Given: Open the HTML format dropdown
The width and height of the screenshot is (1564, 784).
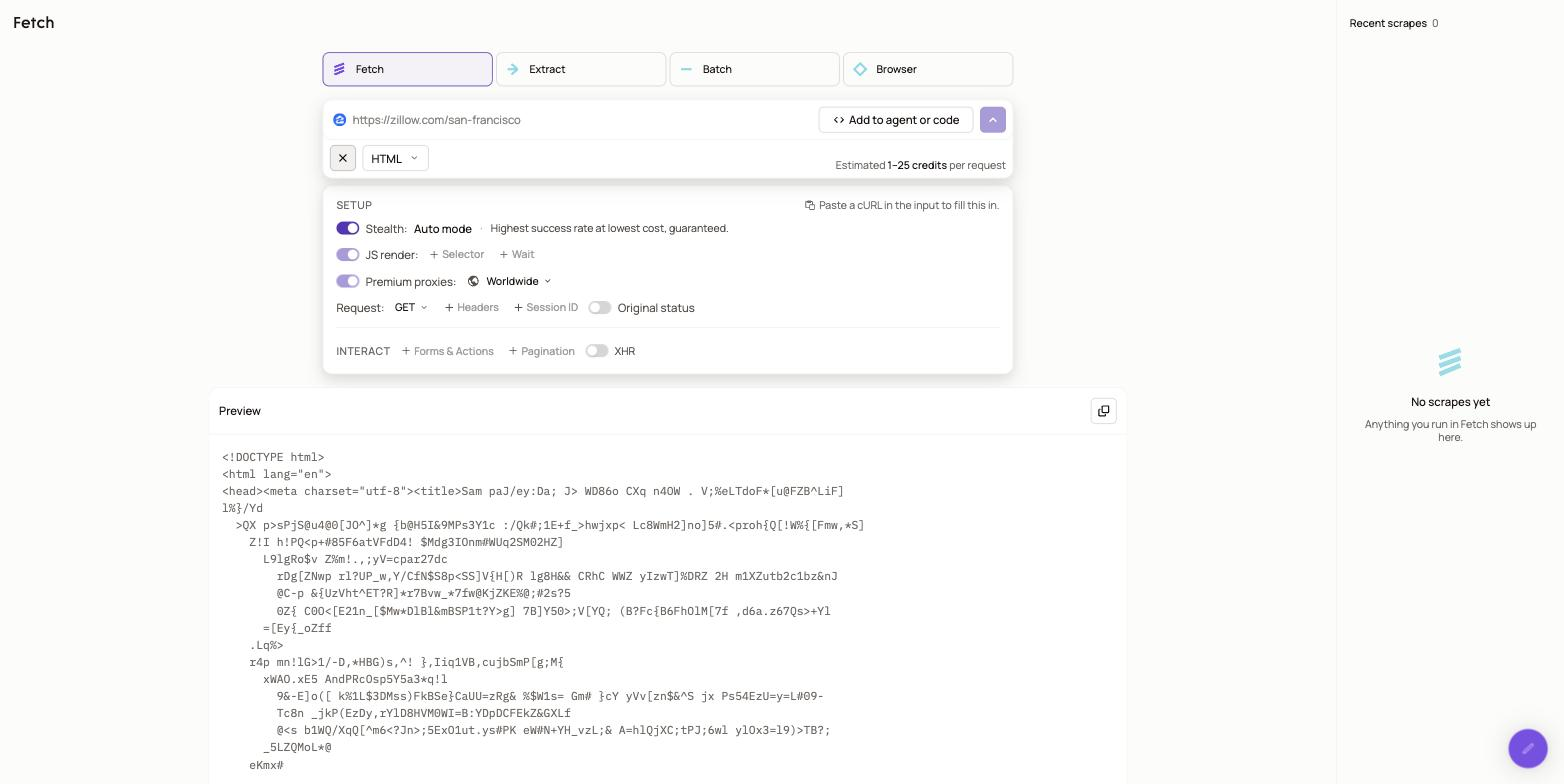Looking at the screenshot, I should click(395, 158).
